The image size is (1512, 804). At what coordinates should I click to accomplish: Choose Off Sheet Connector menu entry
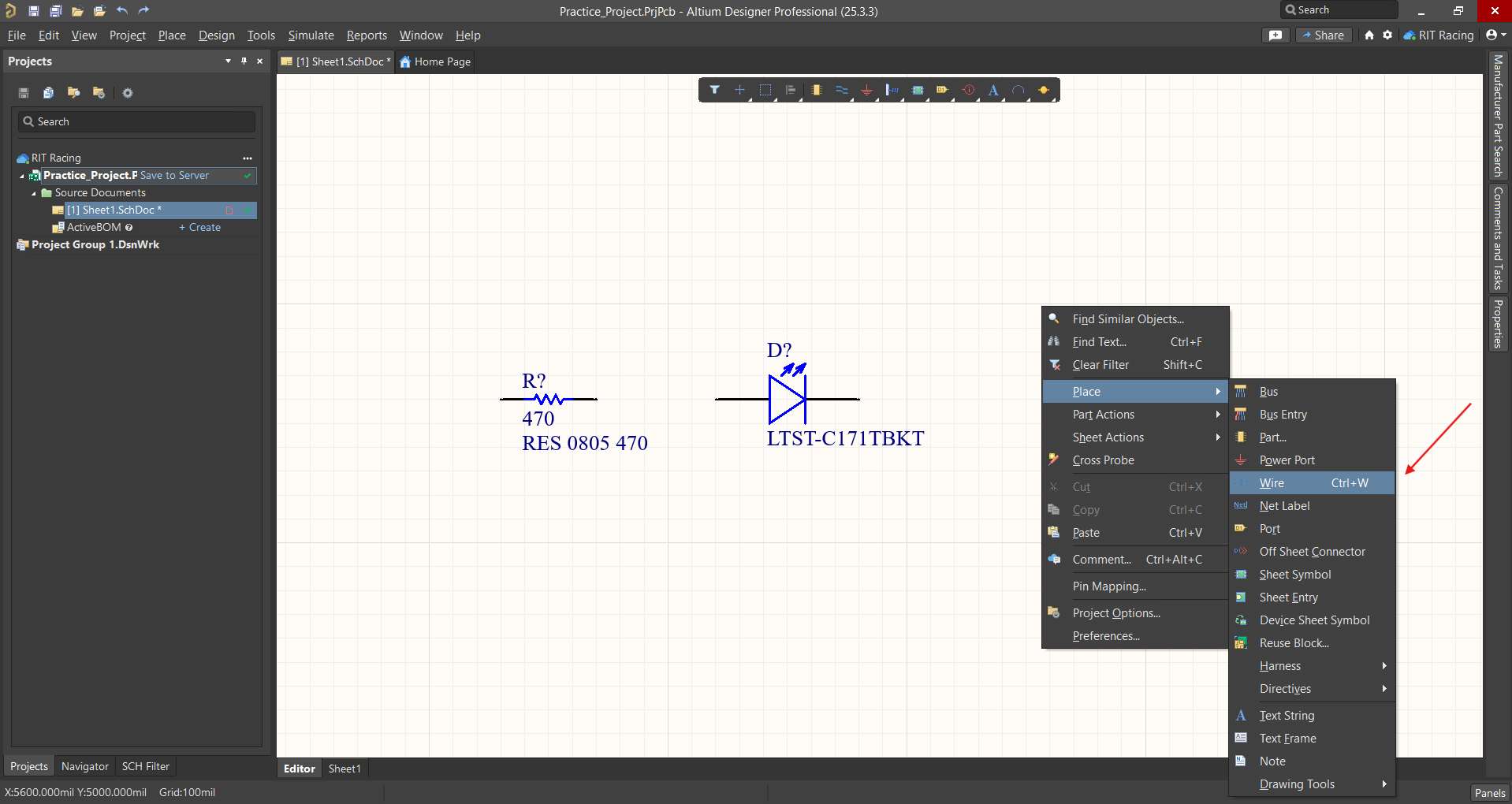(x=1313, y=552)
